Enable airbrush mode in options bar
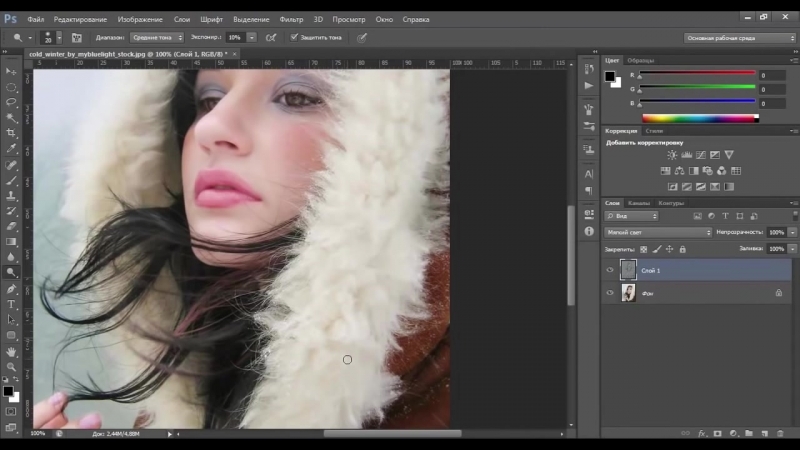This screenshot has width=800, height=450. point(270,37)
